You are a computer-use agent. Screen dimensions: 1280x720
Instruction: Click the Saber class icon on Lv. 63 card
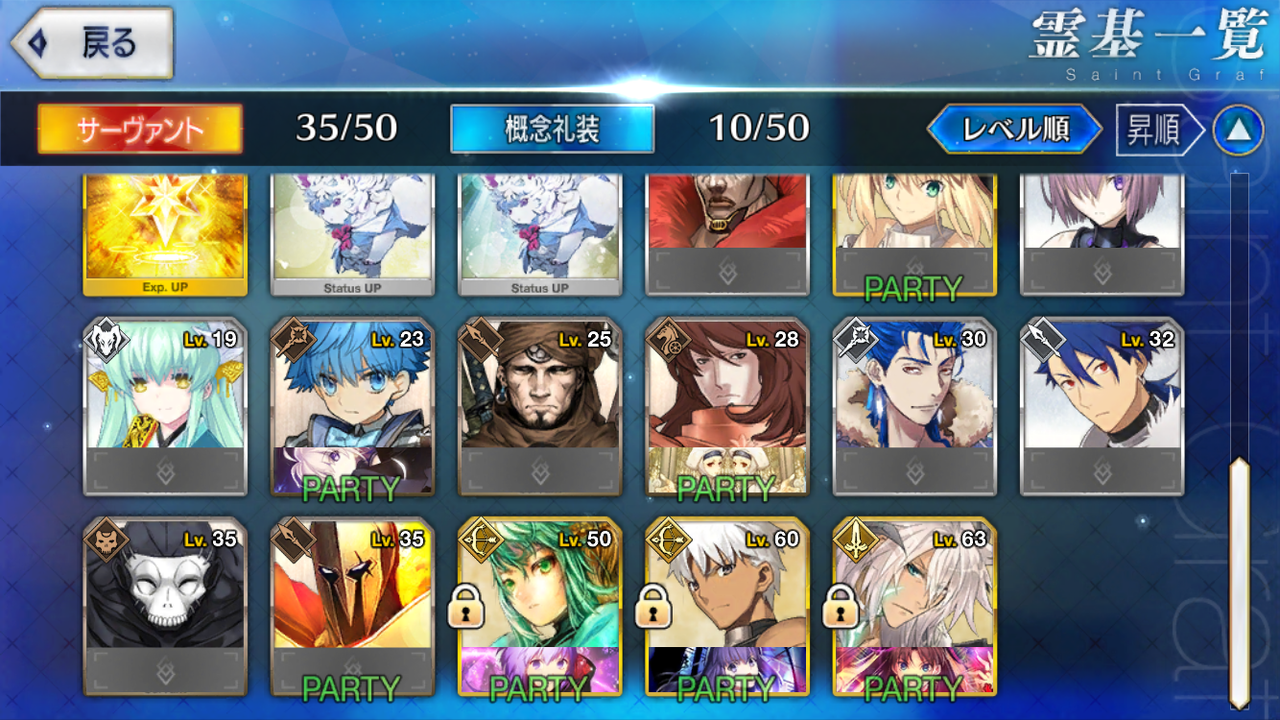(855, 539)
